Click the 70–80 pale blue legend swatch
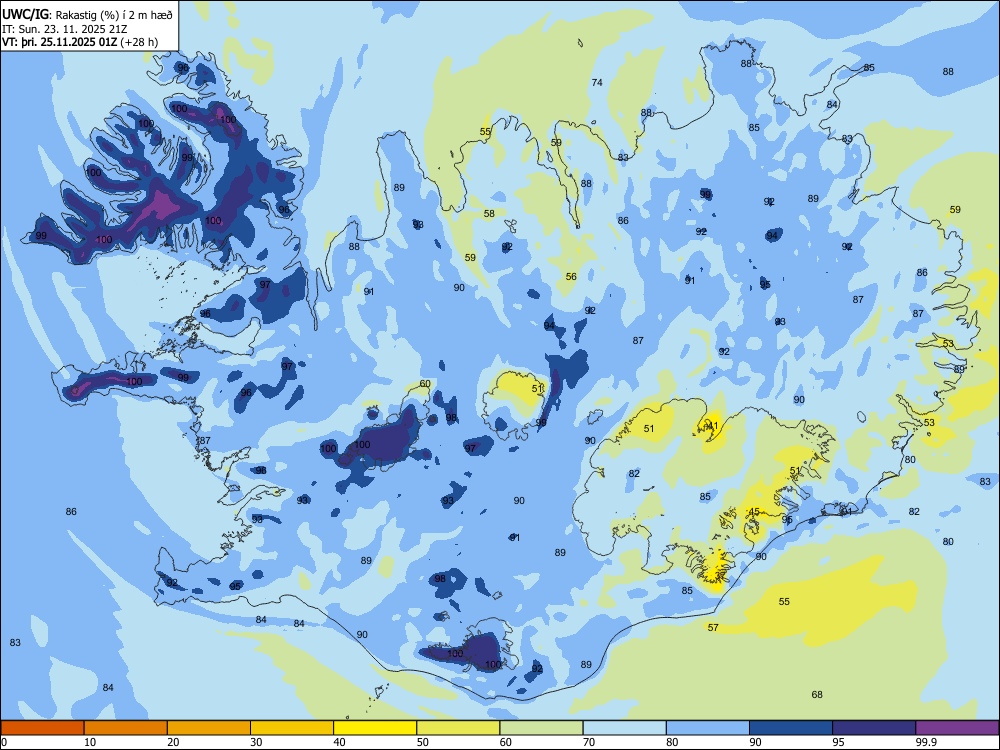The width and height of the screenshot is (1000, 750). coord(624,728)
